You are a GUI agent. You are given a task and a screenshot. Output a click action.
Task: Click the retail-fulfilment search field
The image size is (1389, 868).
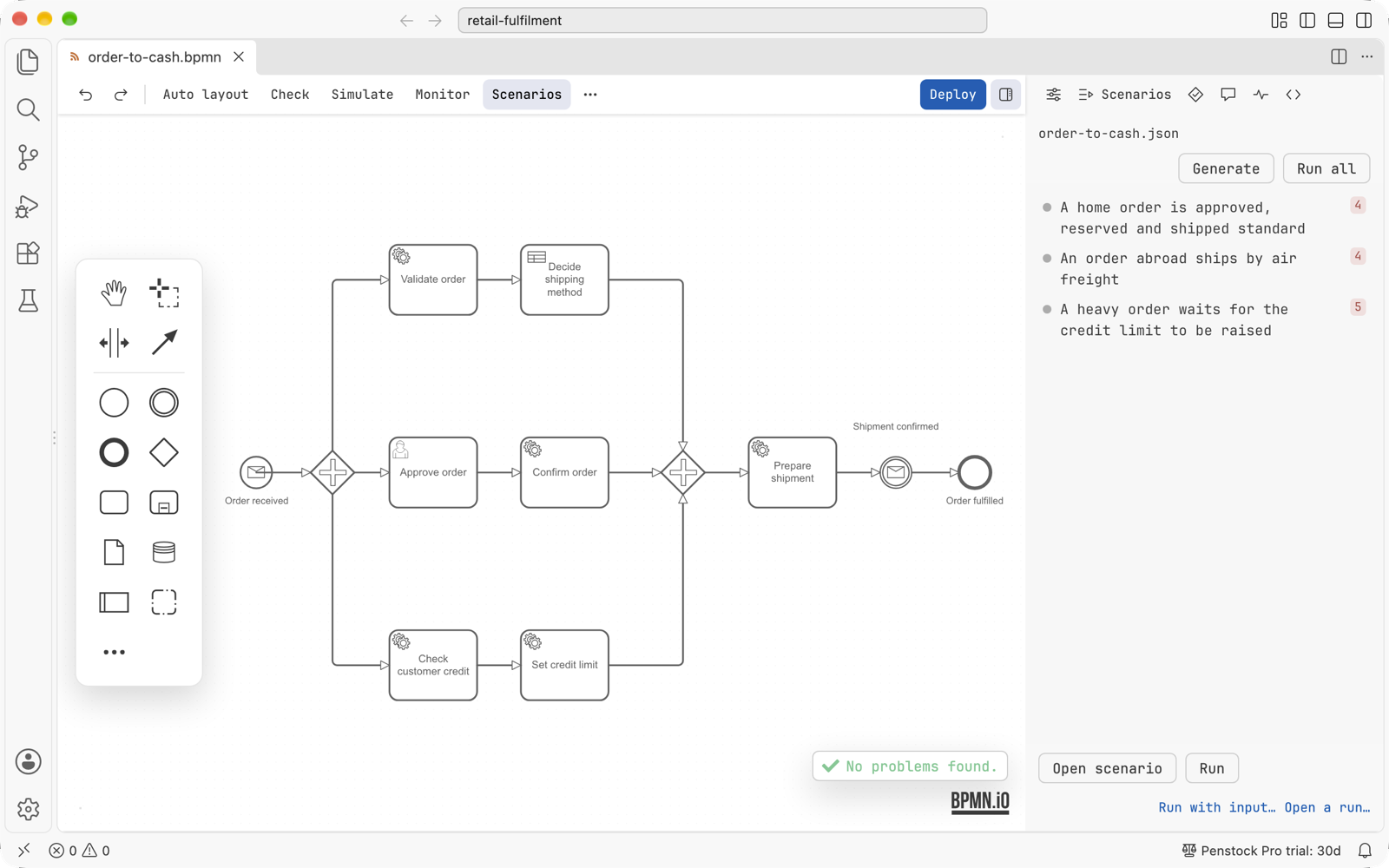722,20
